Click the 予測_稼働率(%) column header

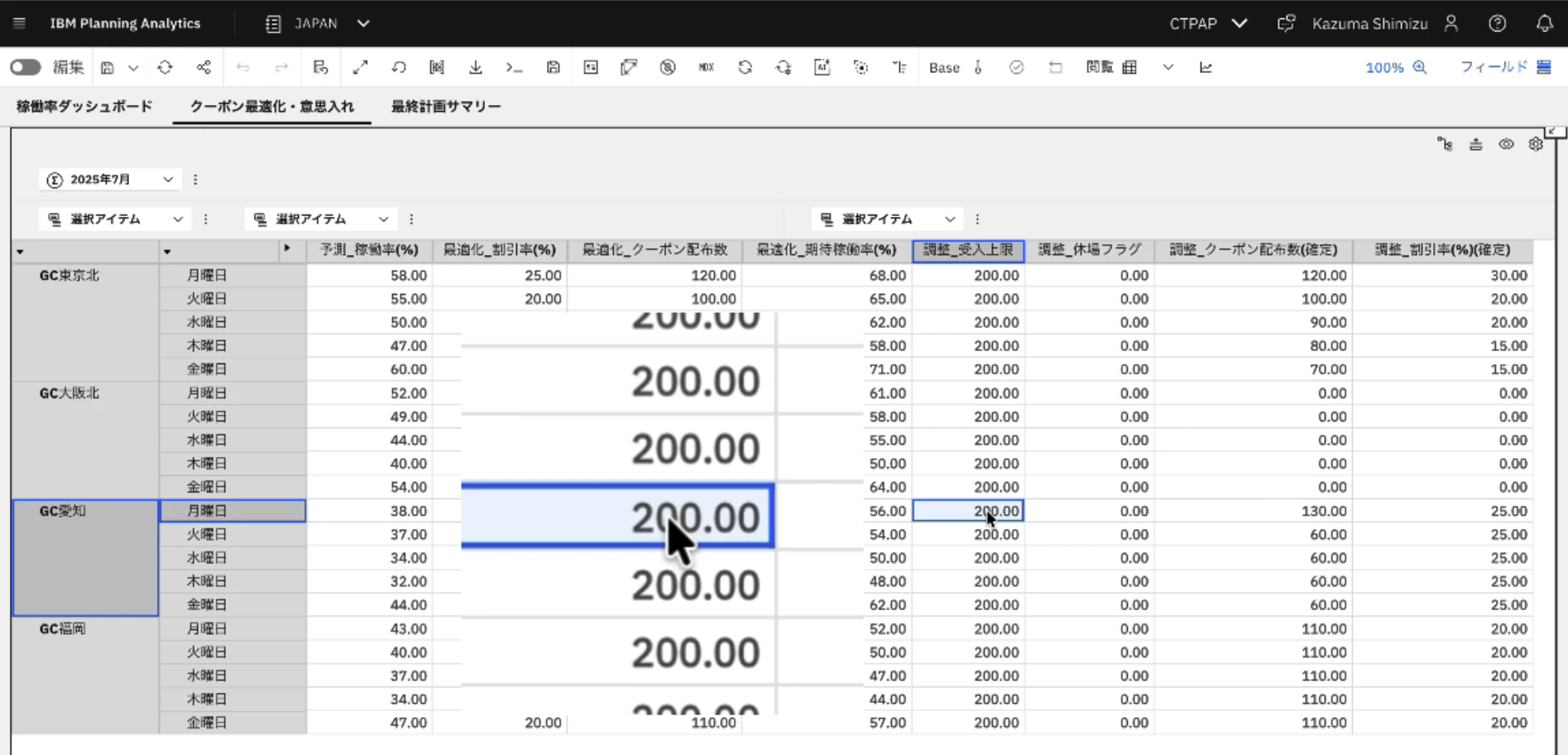(x=370, y=250)
